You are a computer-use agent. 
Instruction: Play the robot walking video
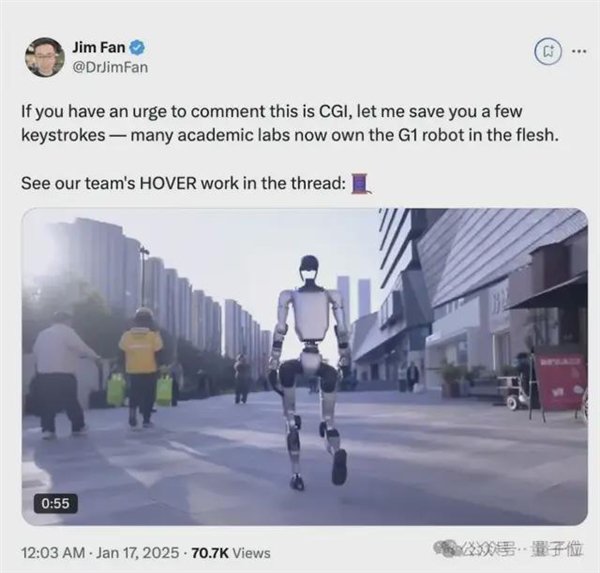coord(305,366)
